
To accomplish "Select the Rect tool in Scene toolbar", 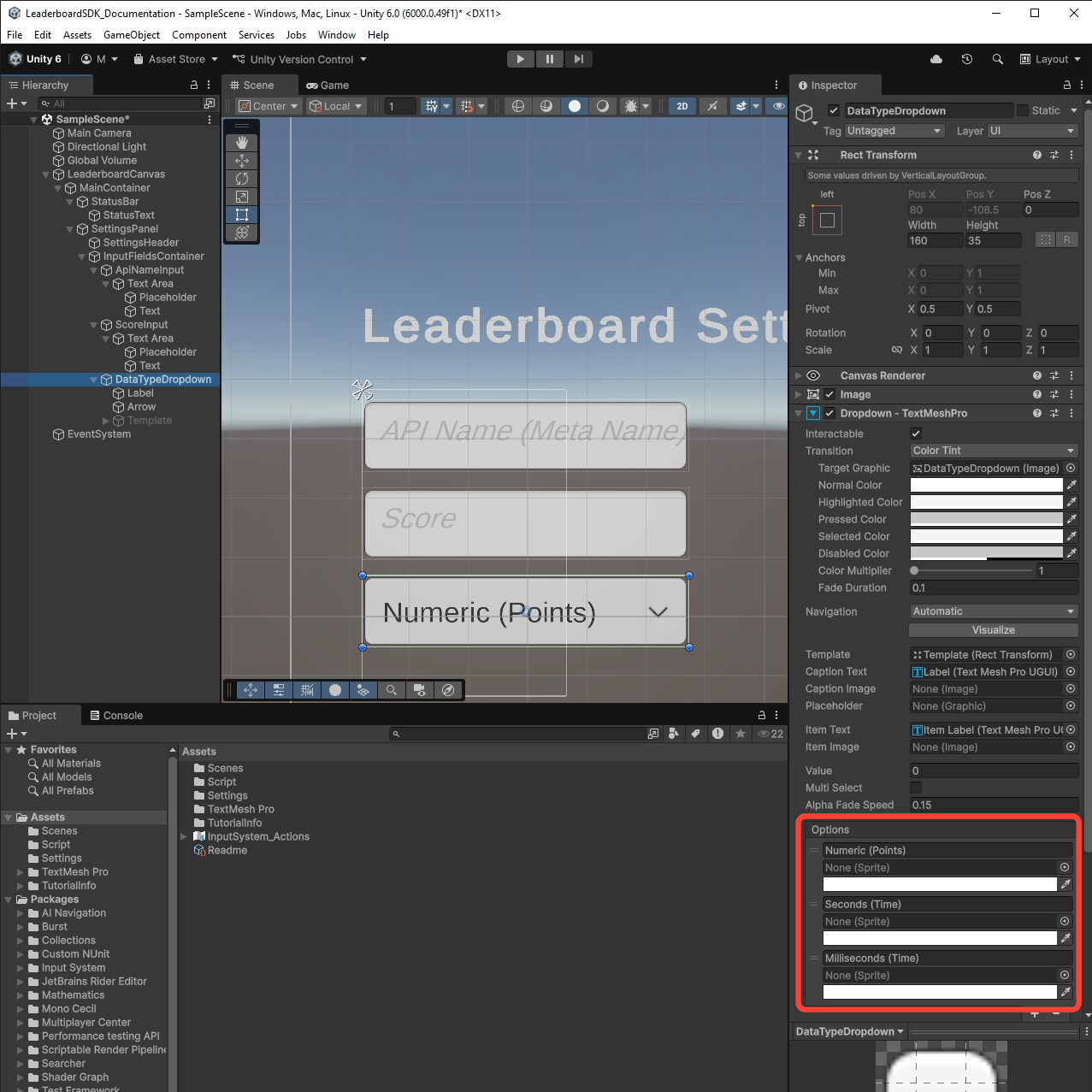I will tap(242, 215).
